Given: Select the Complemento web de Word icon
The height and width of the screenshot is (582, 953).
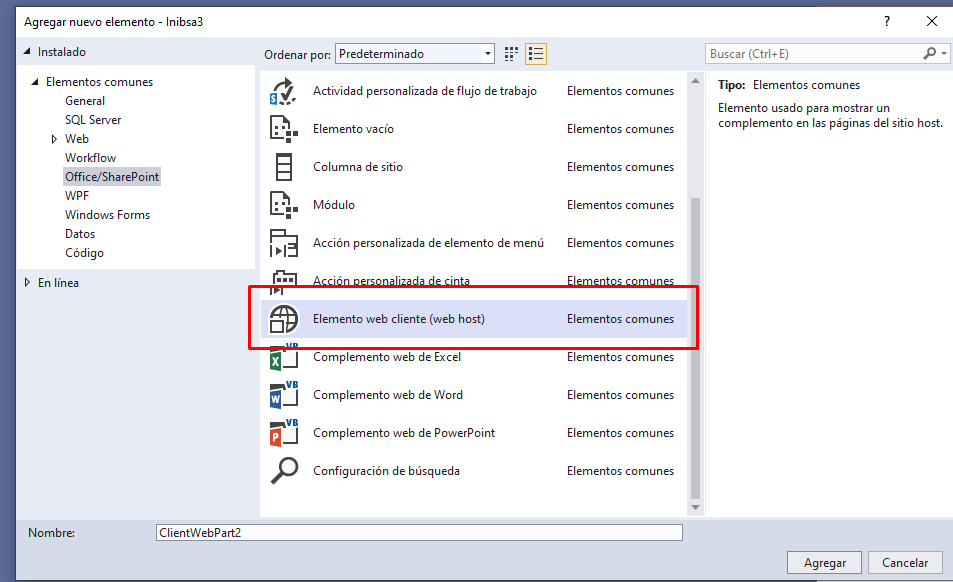Looking at the screenshot, I should pos(284,395).
